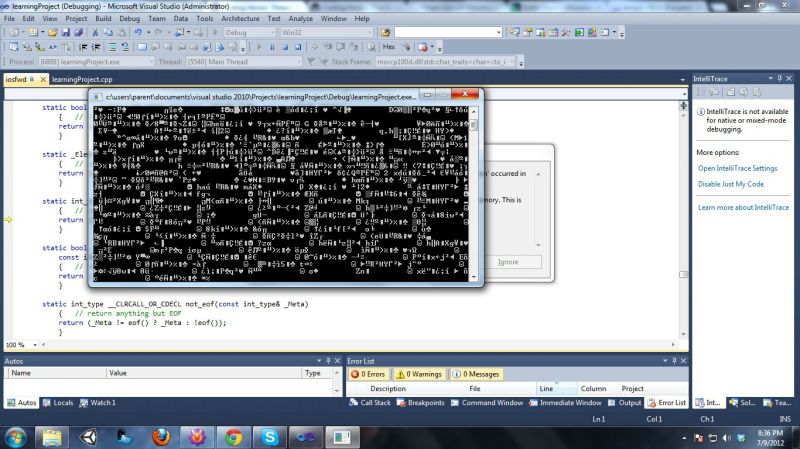The height and width of the screenshot is (449, 800).
Task: Click the Ignore button in the dialog
Action: click(x=508, y=262)
